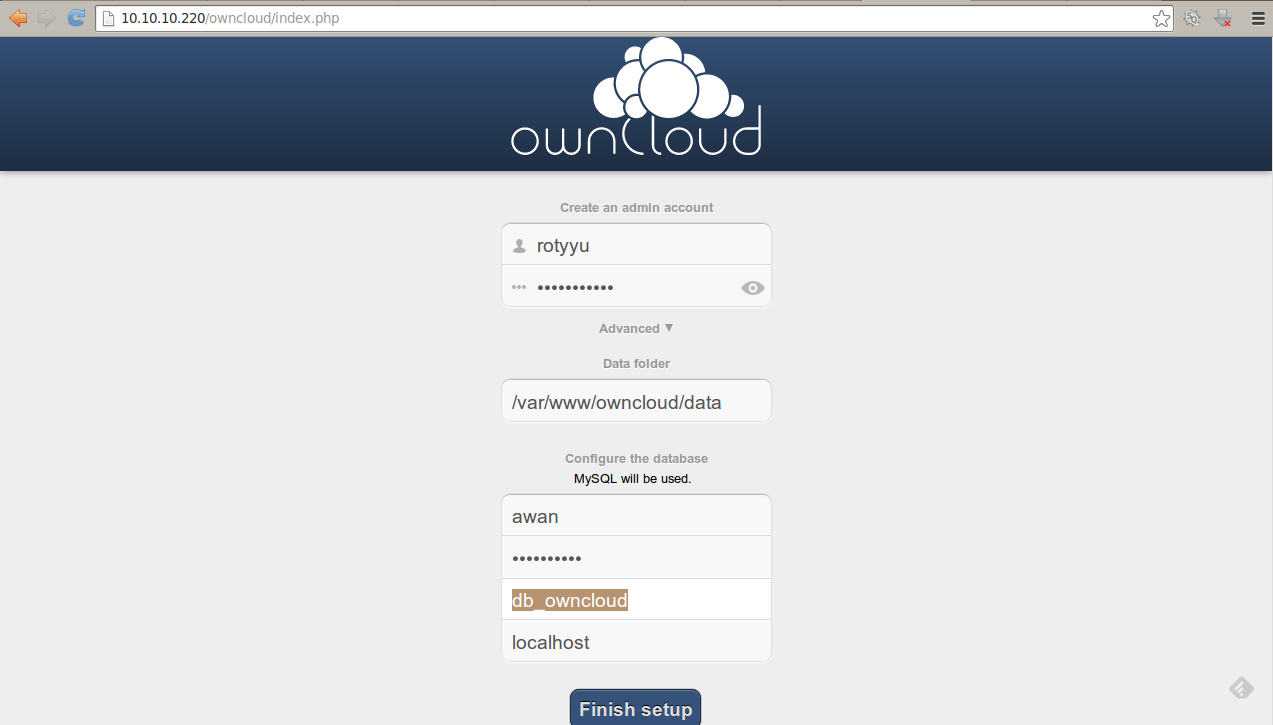The image size is (1273, 725).
Task: Select the person icon in the username field
Action: point(519,244)
